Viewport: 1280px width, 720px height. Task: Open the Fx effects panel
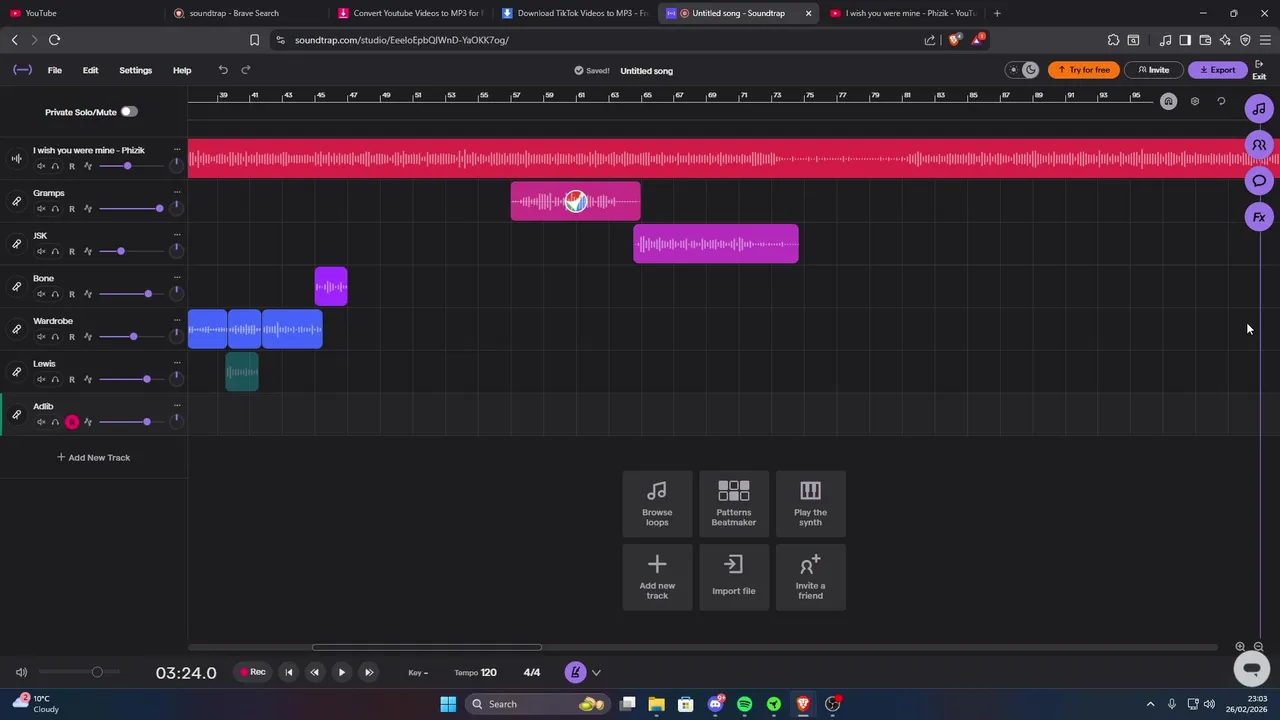tap(1259, 217)
